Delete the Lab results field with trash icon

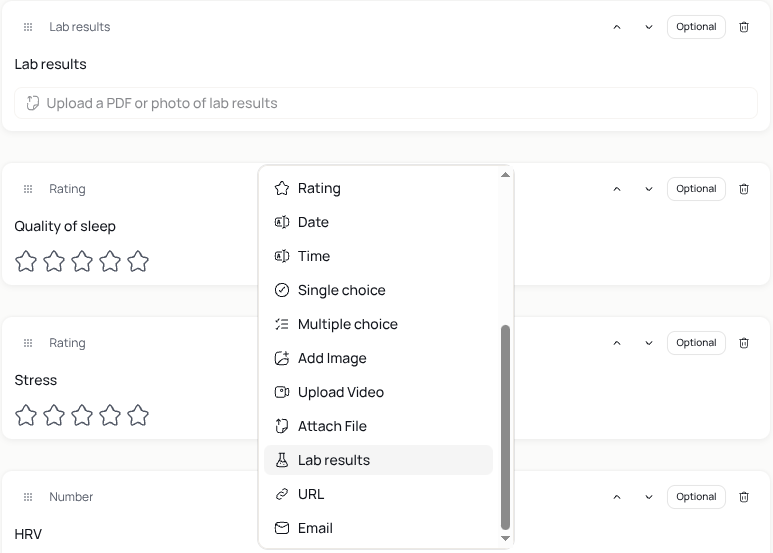pos(744,27)
